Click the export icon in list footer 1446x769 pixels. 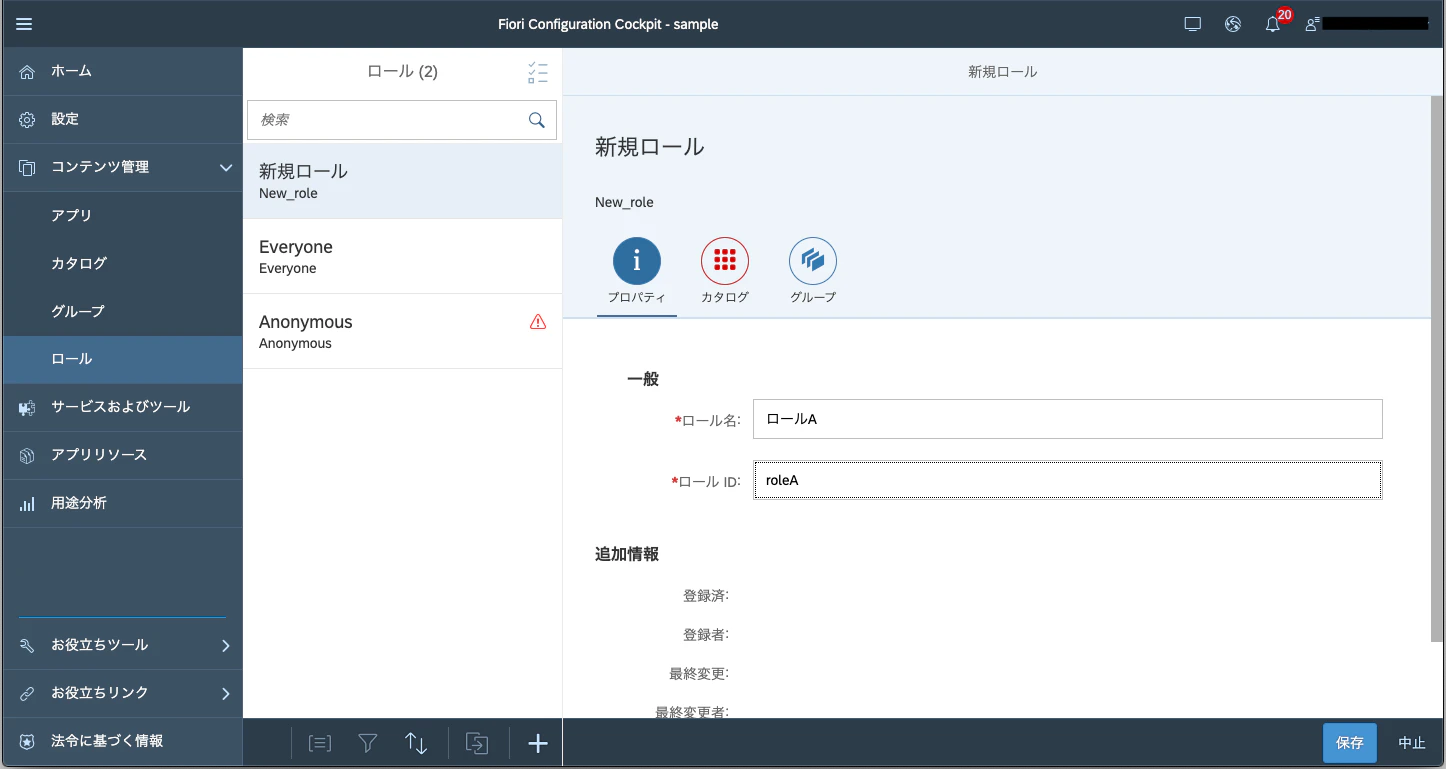tap(478, 743)
